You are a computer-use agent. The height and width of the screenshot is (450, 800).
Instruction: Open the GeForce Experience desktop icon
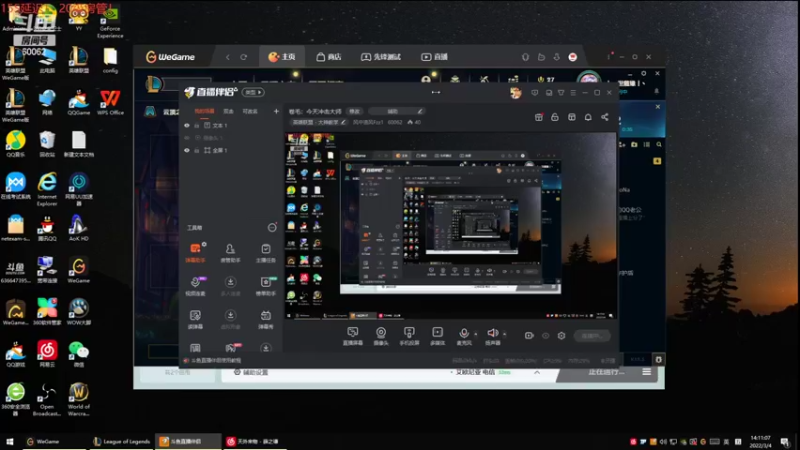point(110,23)
